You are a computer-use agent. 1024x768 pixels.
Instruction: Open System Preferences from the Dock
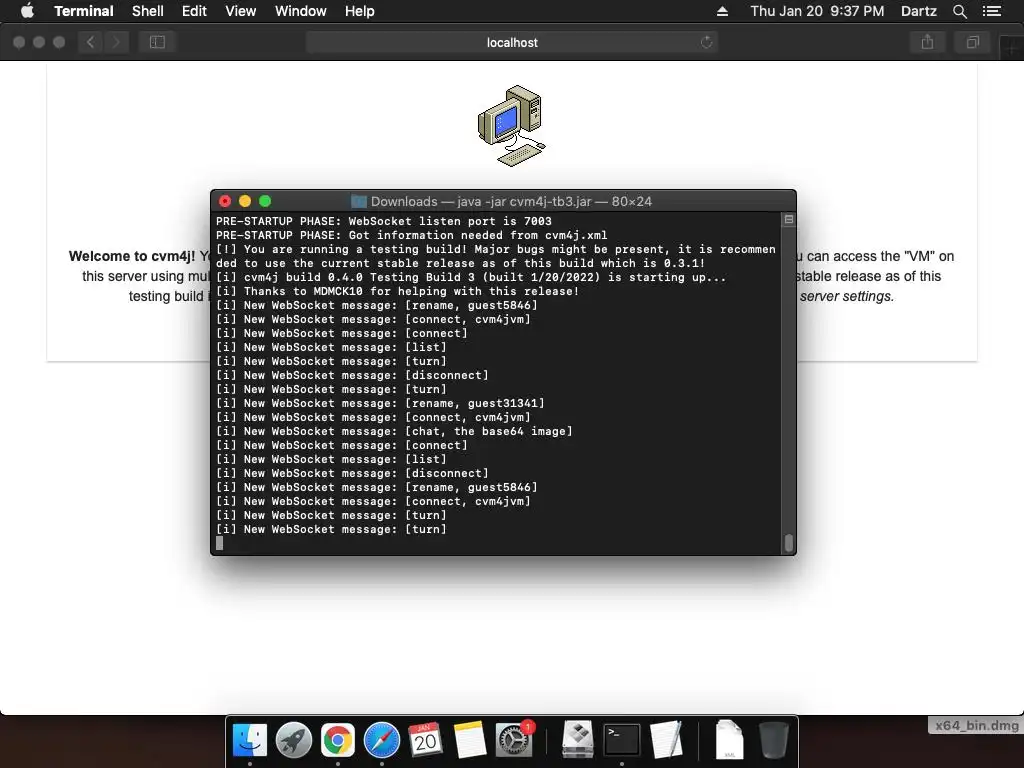[514, 740]
